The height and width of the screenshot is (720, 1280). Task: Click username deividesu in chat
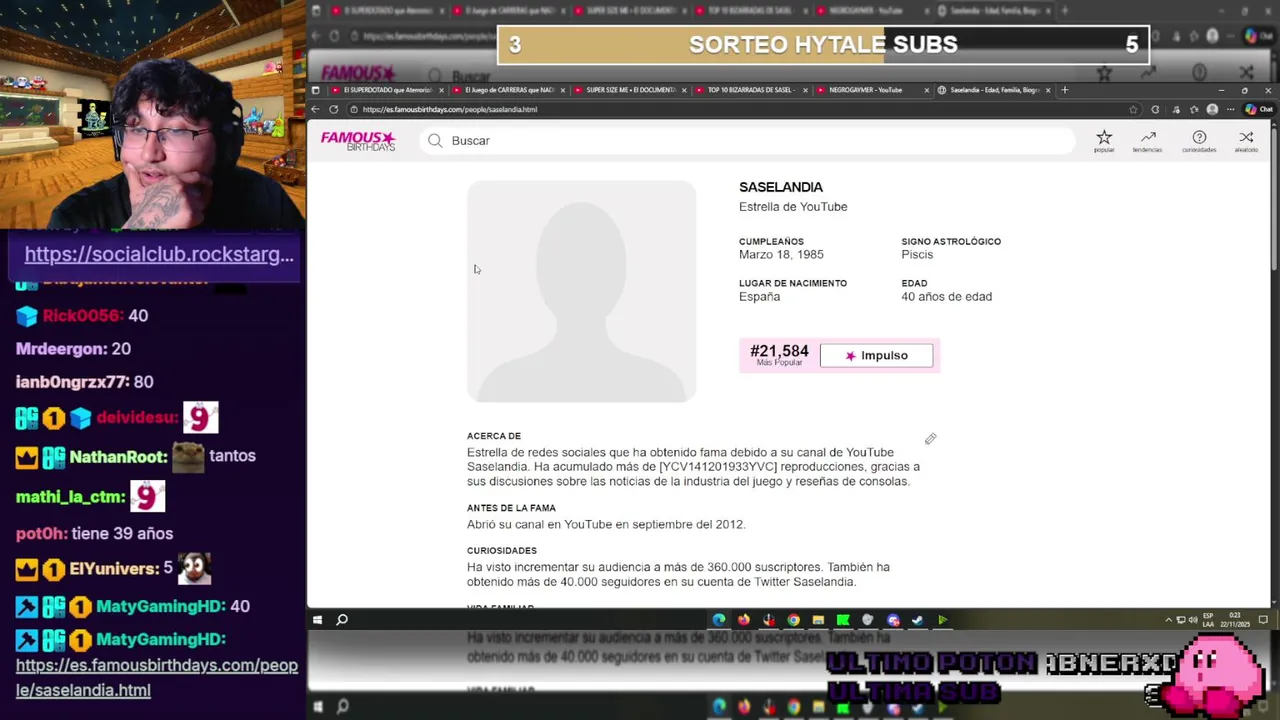pyautogui.click(x=137, y=417)
